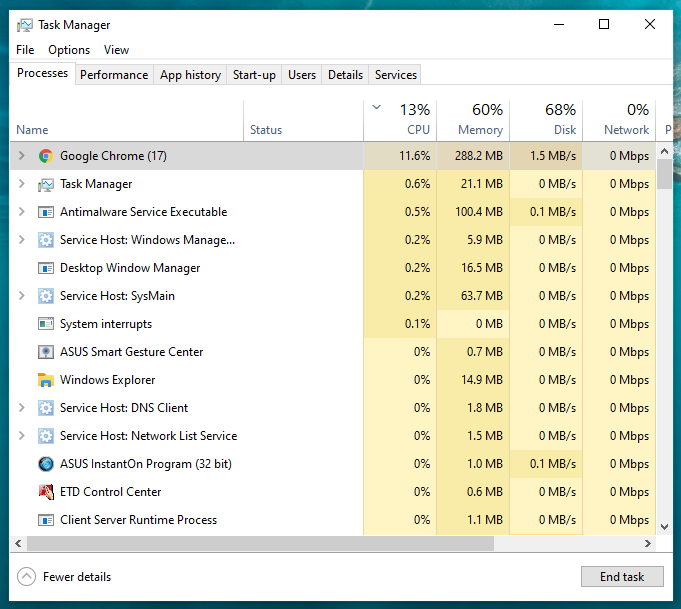Click the horizontal scrollbar thumb
This screenshot has height=609, width=681.
(x=260, y=543)
